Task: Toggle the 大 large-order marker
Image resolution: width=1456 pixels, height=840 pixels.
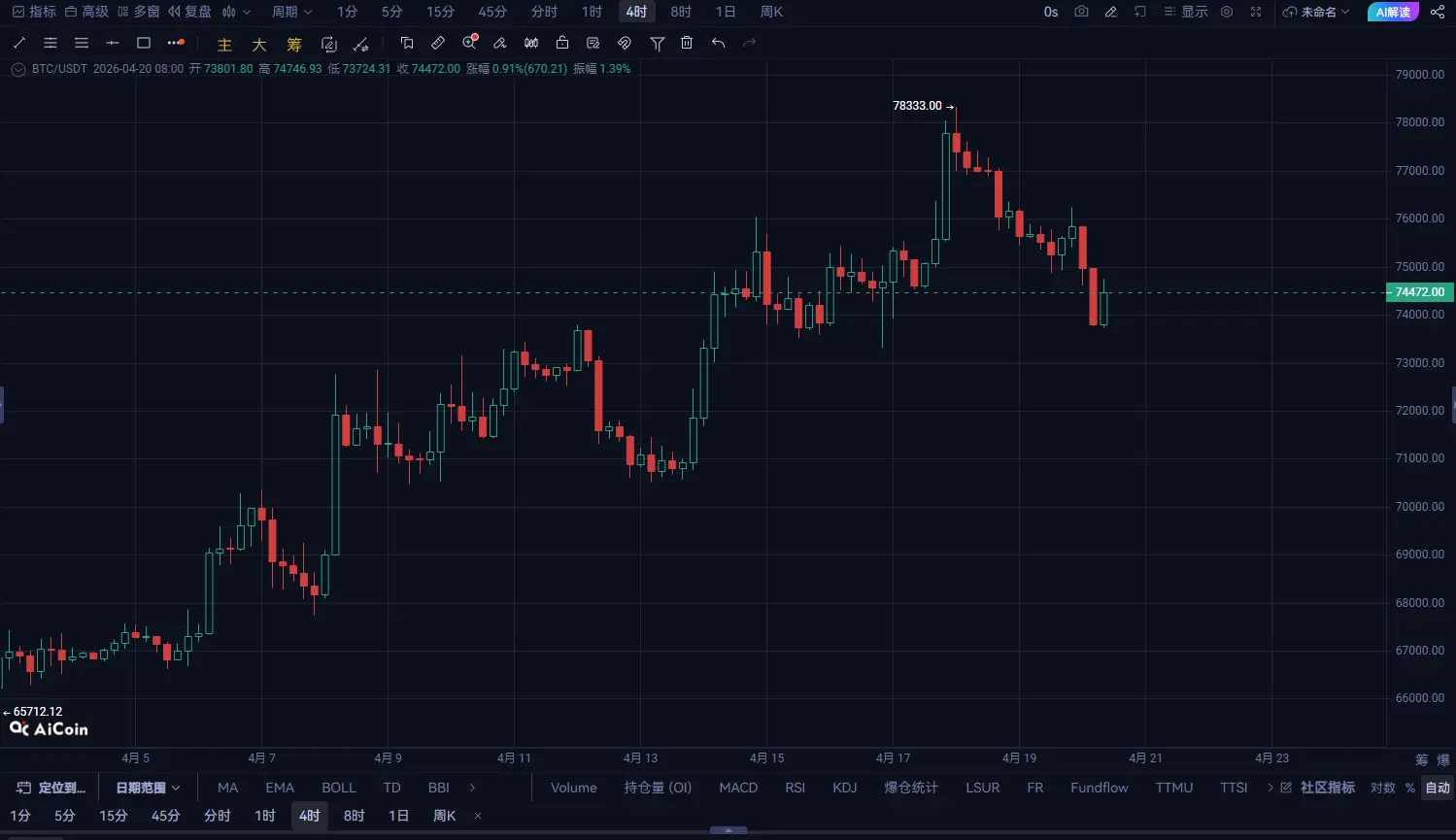Action: [x=259, y=45]
